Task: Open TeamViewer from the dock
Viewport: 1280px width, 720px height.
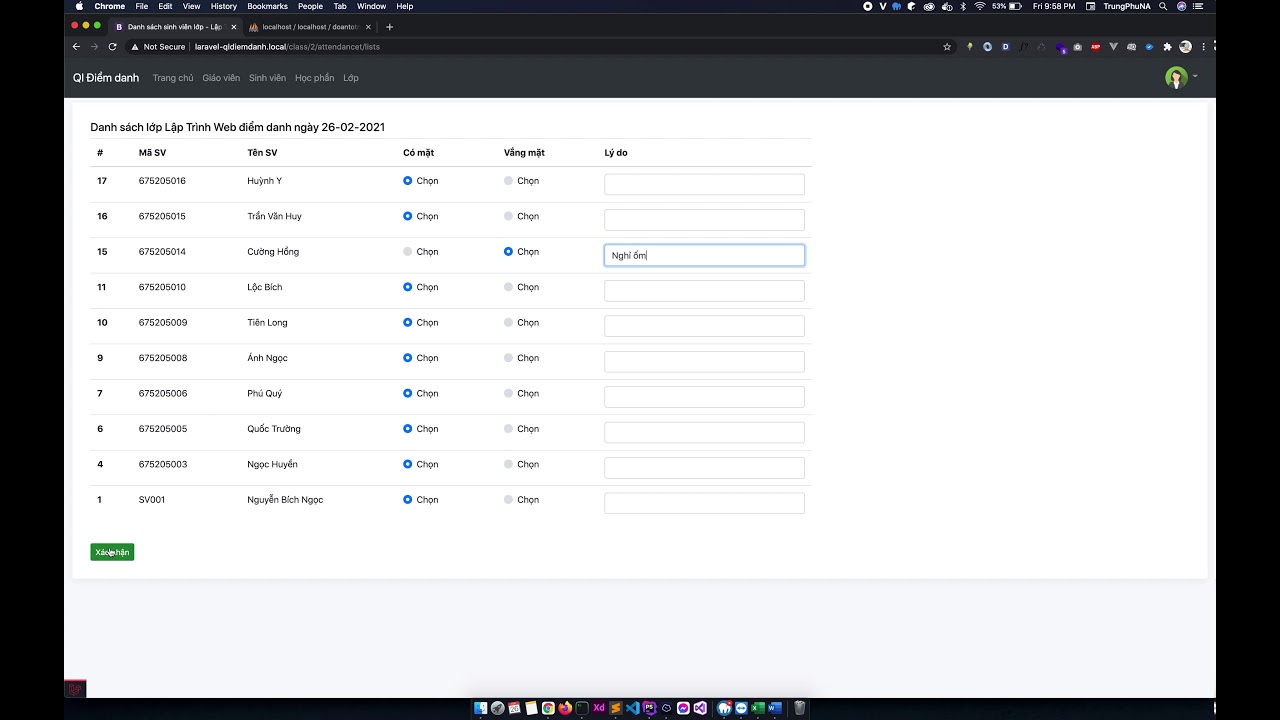Action: (741, 708)
